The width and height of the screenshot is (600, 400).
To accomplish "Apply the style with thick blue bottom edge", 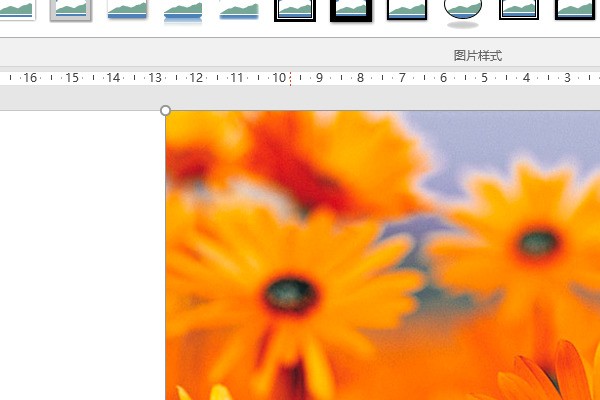I will 127,10.
